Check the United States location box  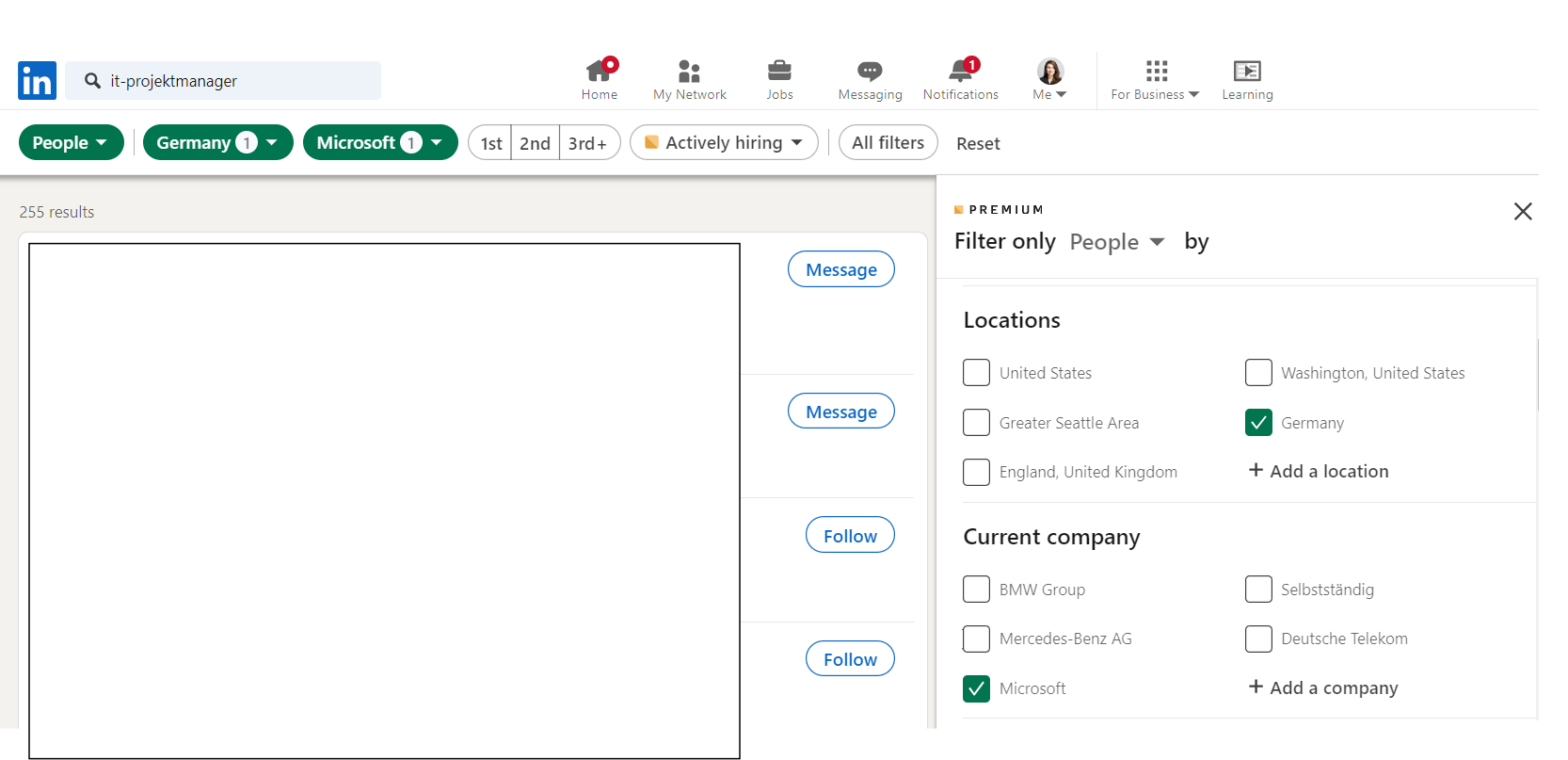click(x=976, y=373)
